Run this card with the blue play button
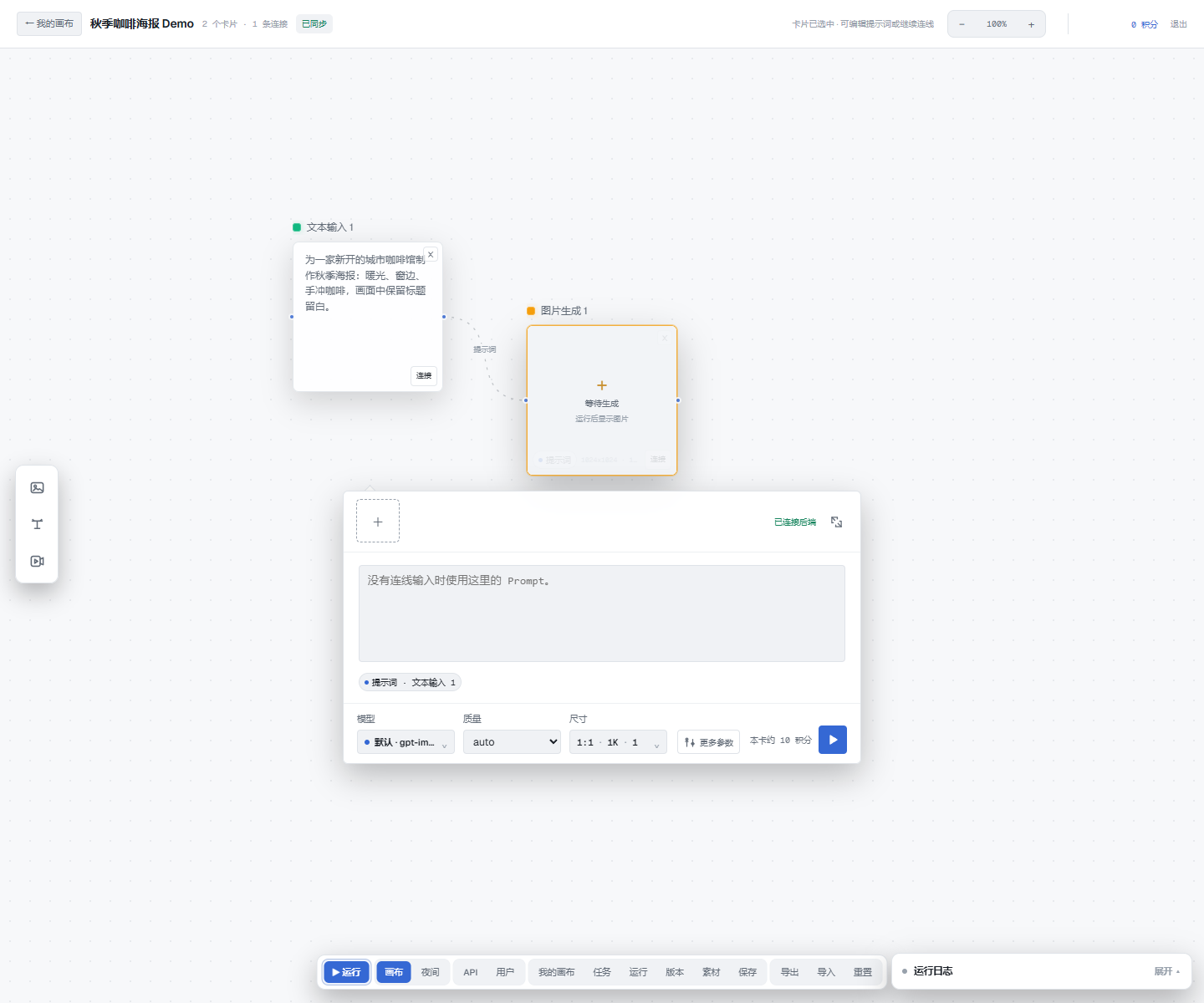This screenshot has height=1003, width=1204. [833, 740]
